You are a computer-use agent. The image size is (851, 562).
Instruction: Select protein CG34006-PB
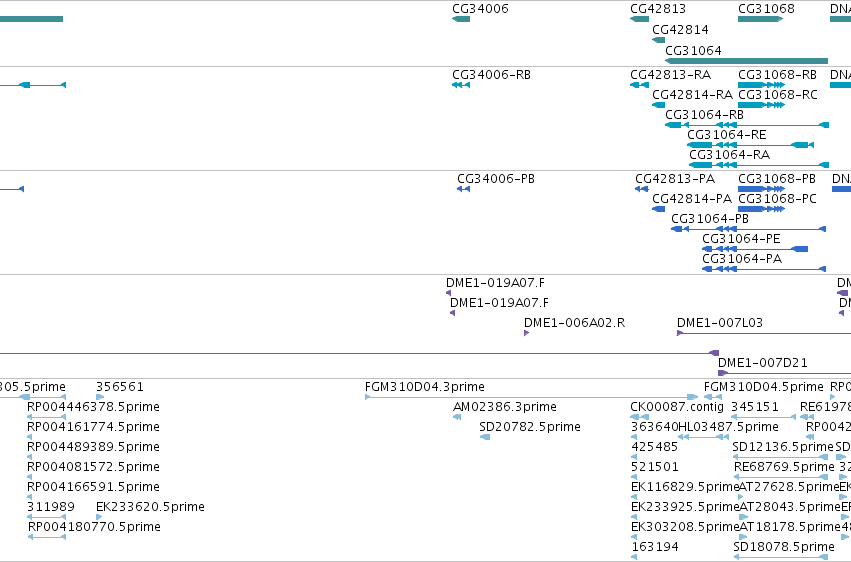(x=496, y=179)
